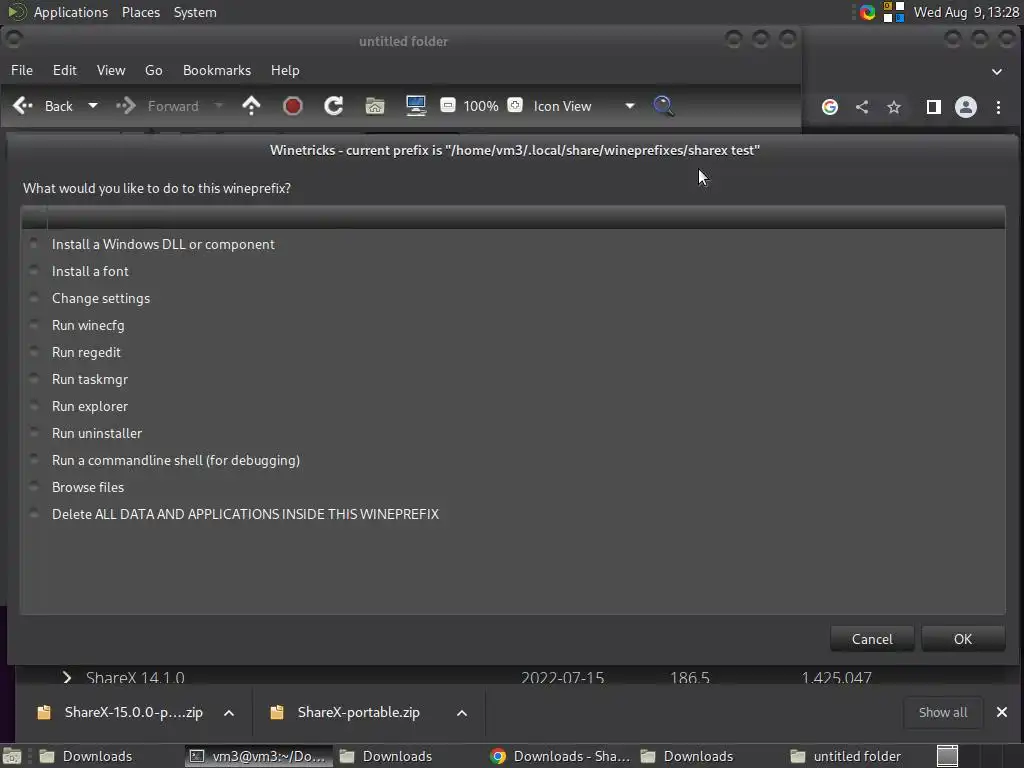The image size is (1024, 768).
Task: Zoom in with the plus icon
Action: [x=515, y=105]
